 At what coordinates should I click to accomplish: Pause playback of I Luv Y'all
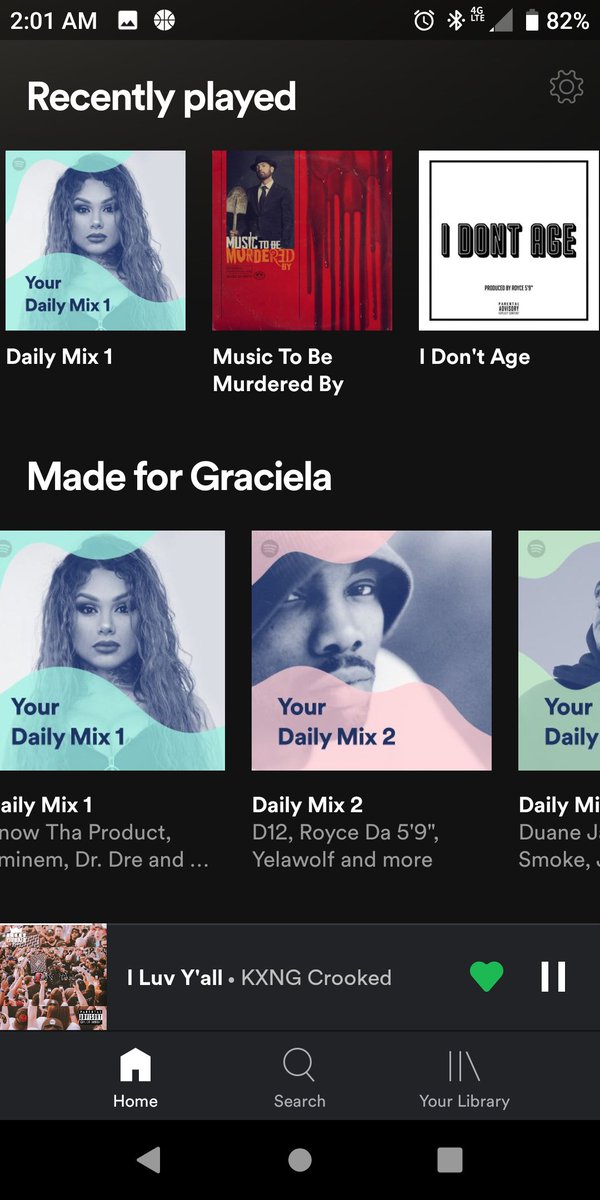(553, 976)
